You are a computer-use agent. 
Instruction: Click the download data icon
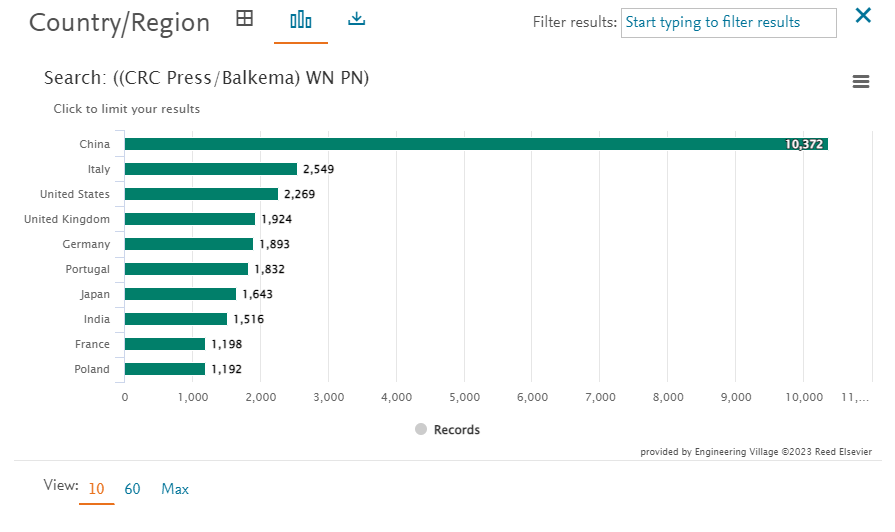[x=357, y=19]
